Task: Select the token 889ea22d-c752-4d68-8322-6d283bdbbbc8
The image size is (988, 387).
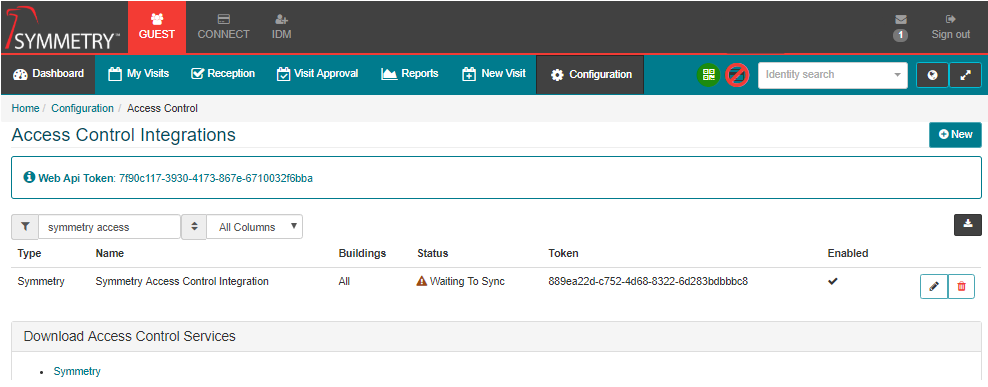Action: click(x=648, y=282)
